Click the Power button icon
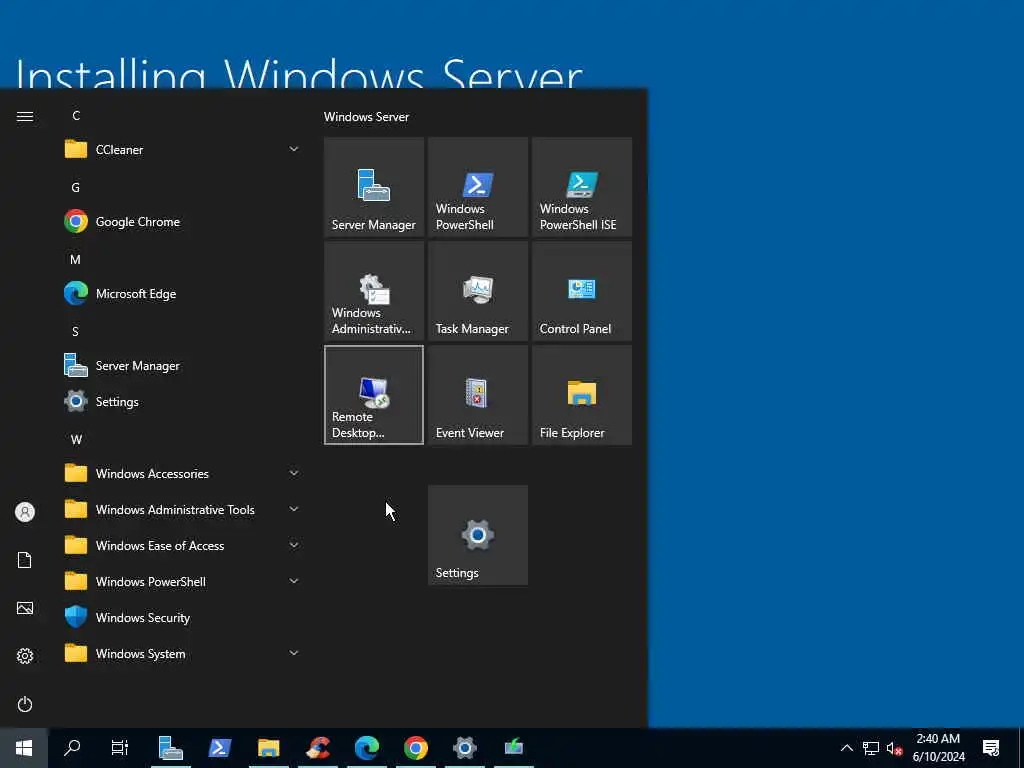 (x=25, y=704)
